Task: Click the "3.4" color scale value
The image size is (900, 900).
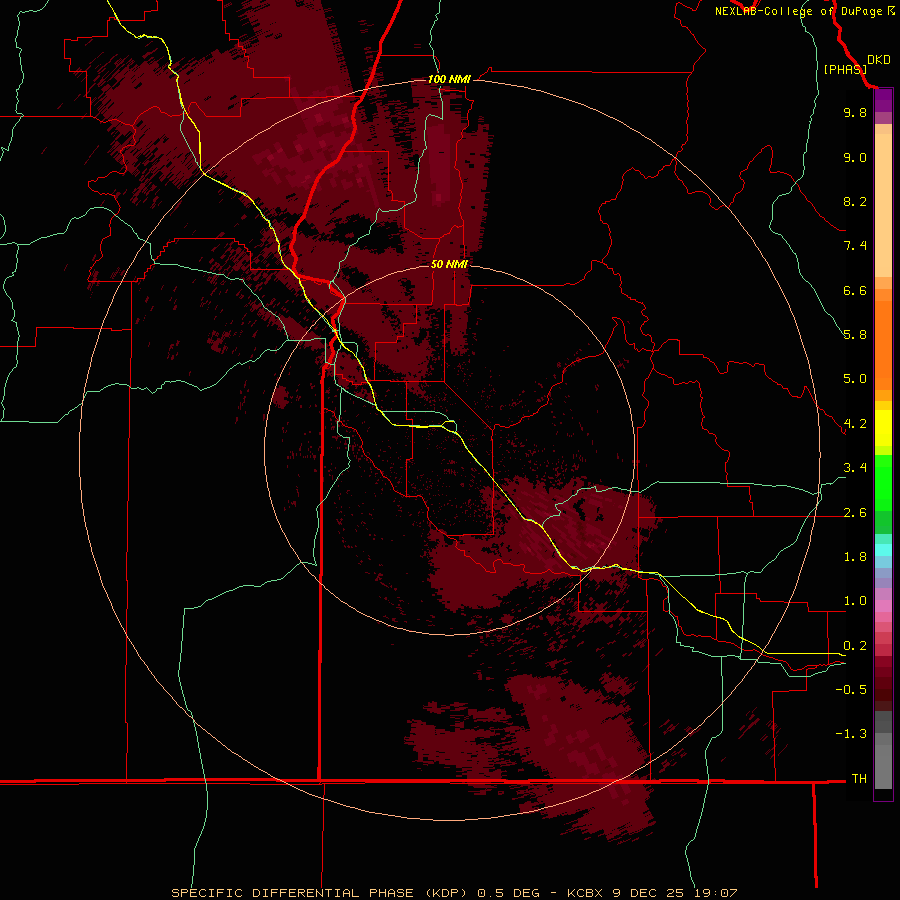Action: [855, 468]
